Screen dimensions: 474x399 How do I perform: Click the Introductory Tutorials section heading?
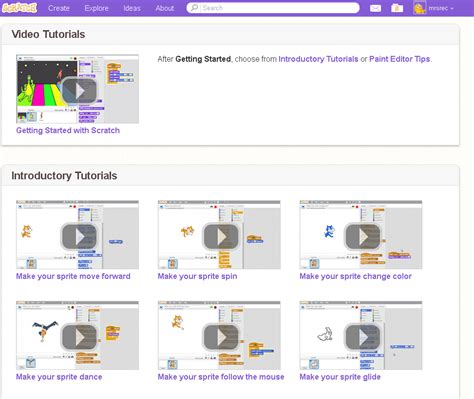coord(64,175)
